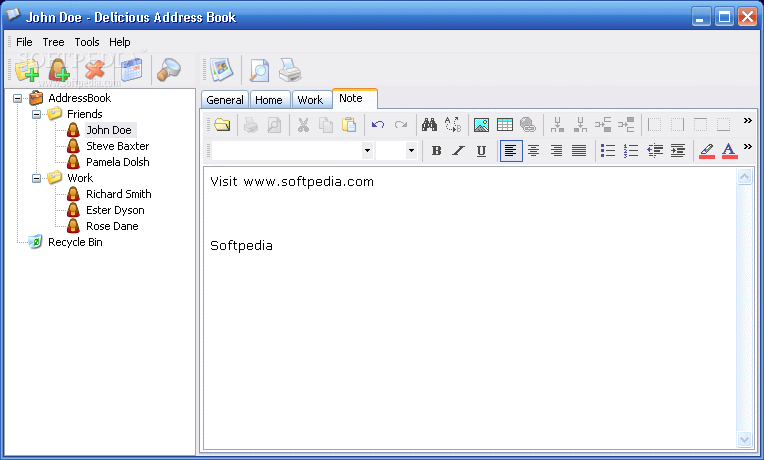Open the File menu
764x460 pixels.
point(24,42)
